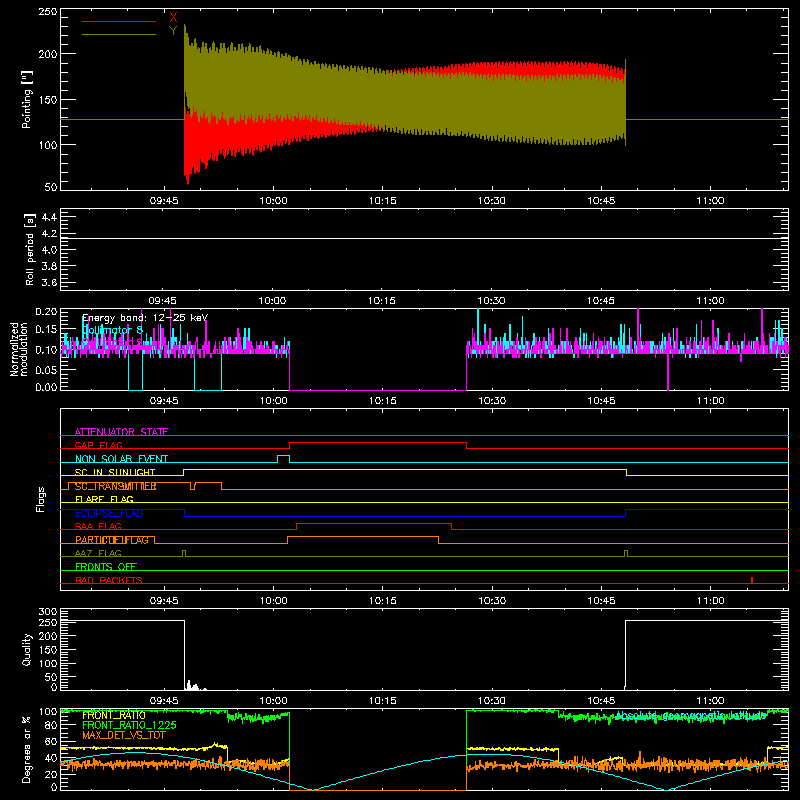
Task: Click the cyan Absolute geomagnetic latitude label
Action: click(691, 715)
